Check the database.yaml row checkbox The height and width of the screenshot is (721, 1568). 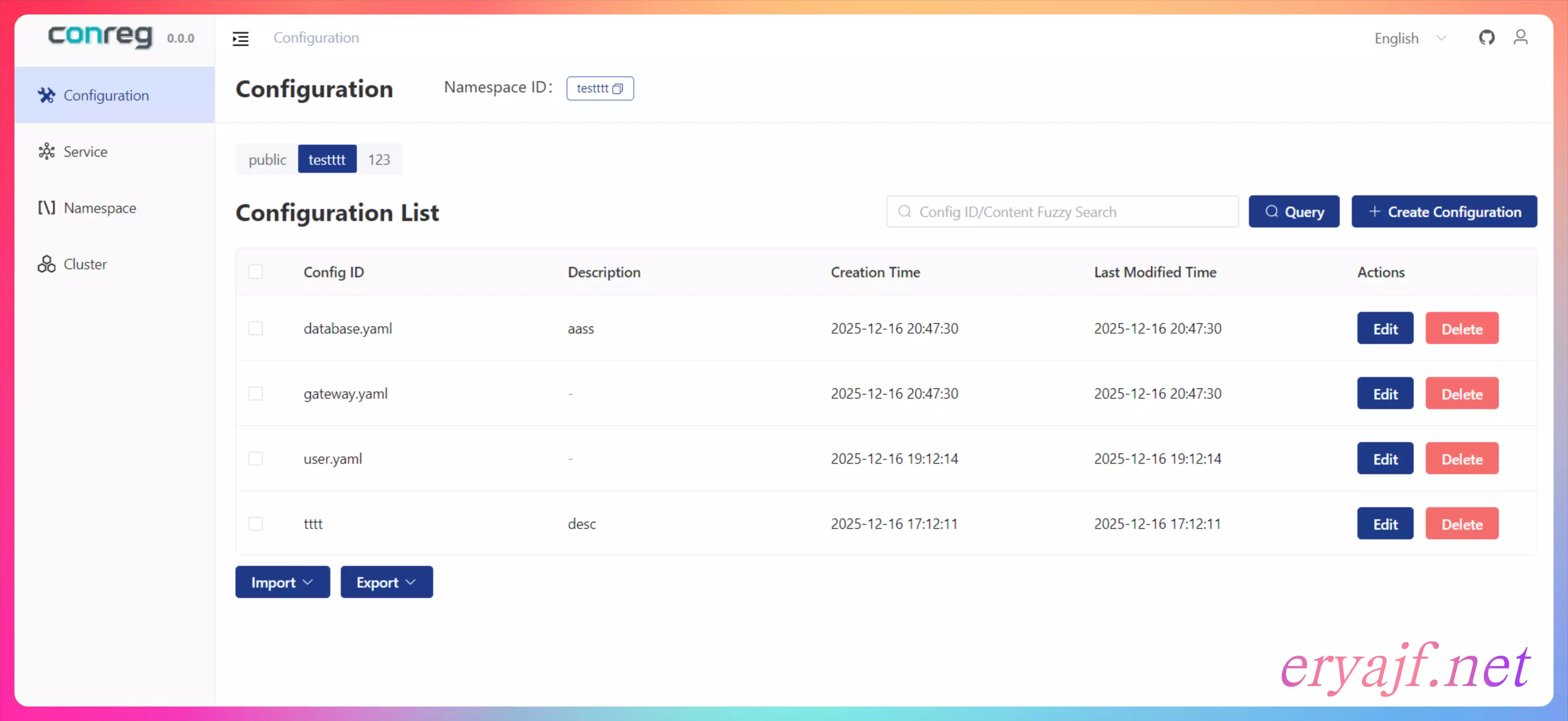(x=256, y=329)
